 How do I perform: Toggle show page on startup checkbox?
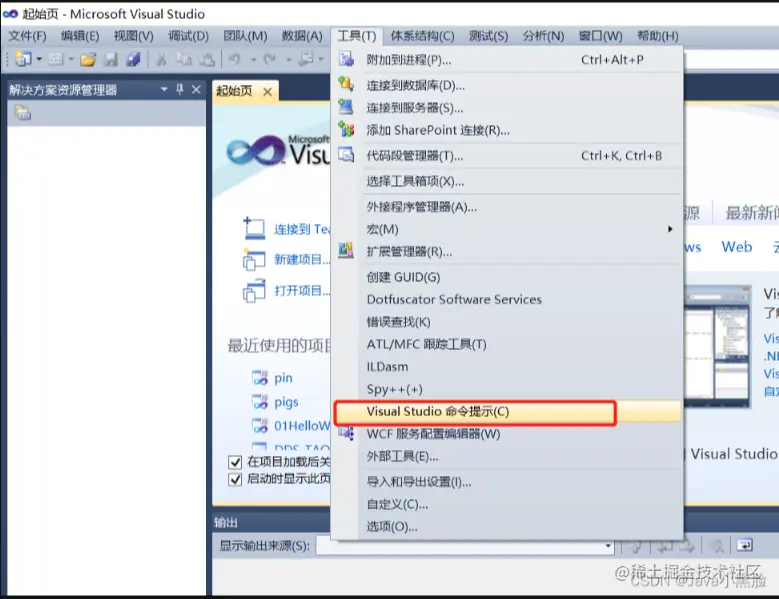tap(235, 479)
